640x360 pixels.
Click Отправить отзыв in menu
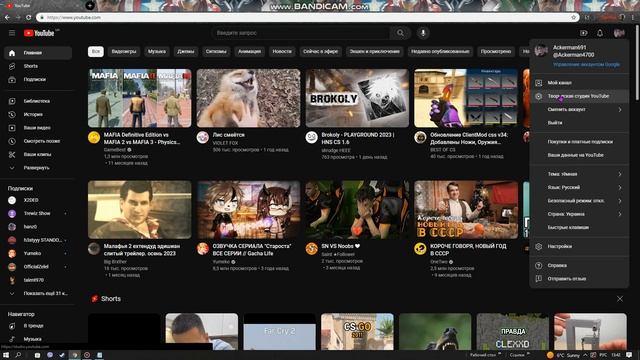coord(579,279)
